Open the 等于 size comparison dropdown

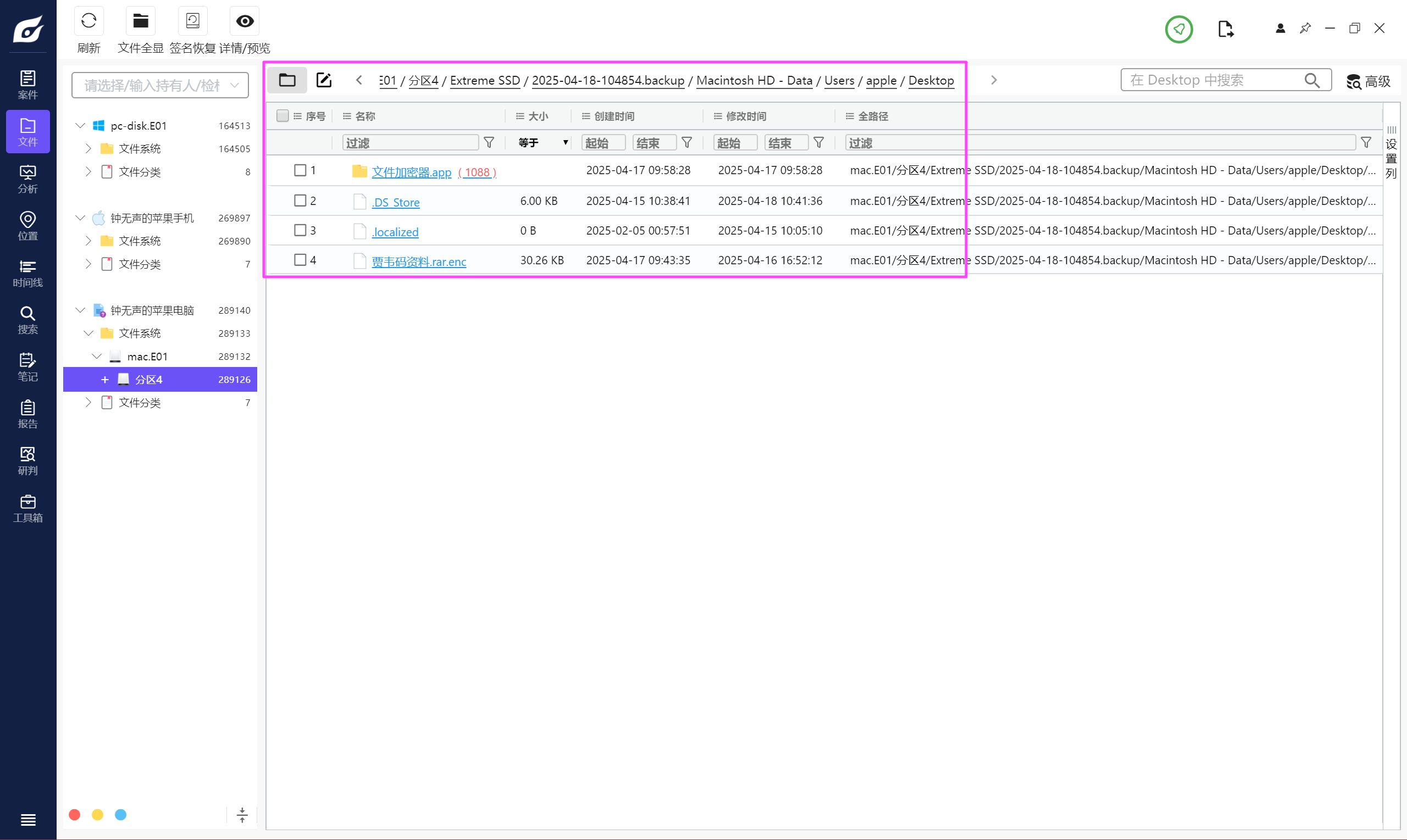point(542,143)
